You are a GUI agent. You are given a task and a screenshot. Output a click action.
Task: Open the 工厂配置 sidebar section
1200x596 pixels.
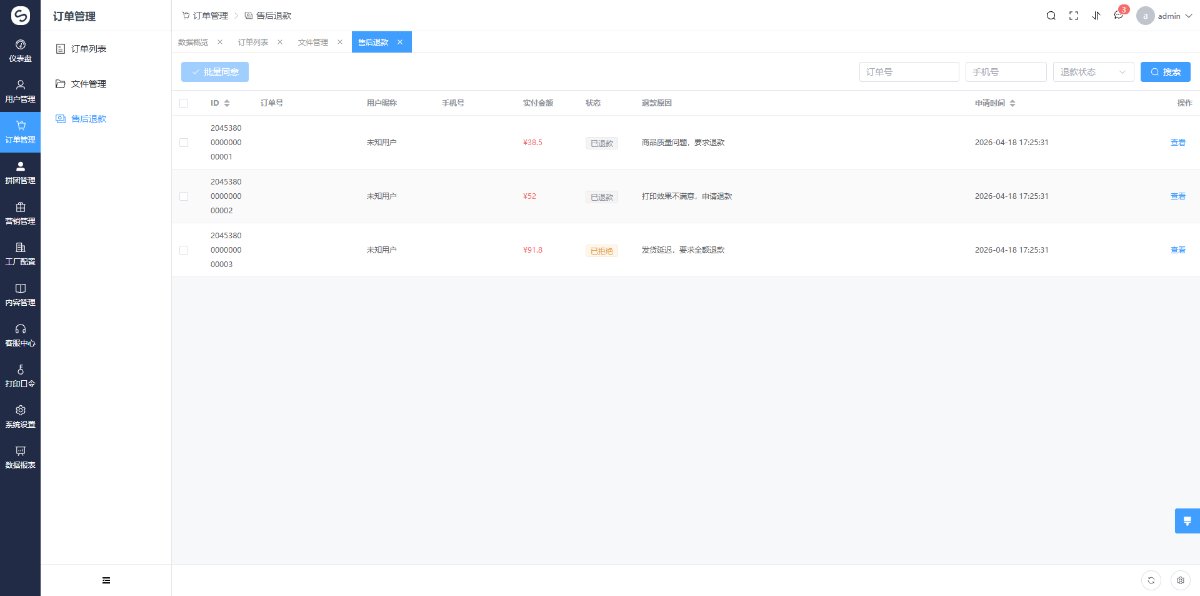(x=20, y=253)
